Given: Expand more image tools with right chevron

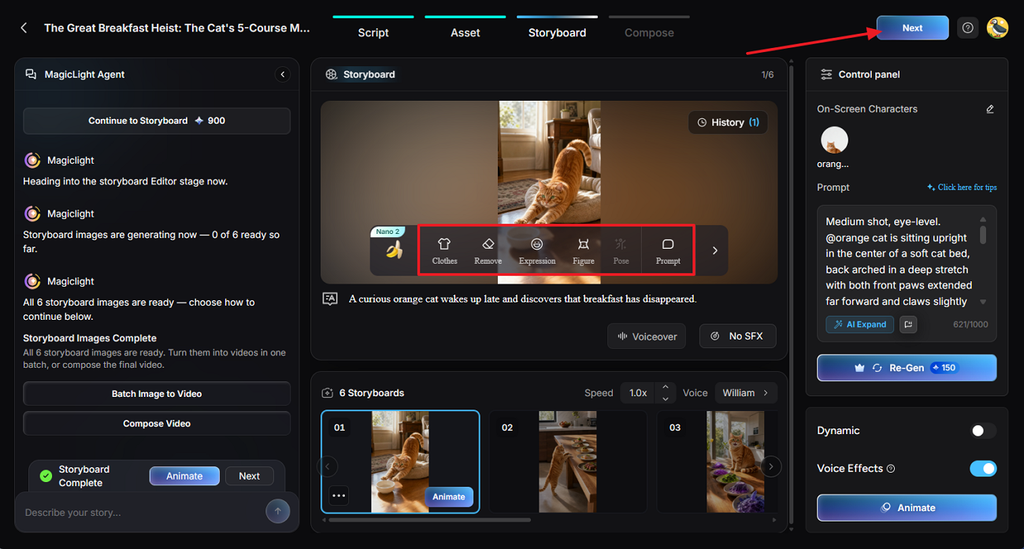Looking at the screenshot, I should pyautogui.click(x=714, y=251).
